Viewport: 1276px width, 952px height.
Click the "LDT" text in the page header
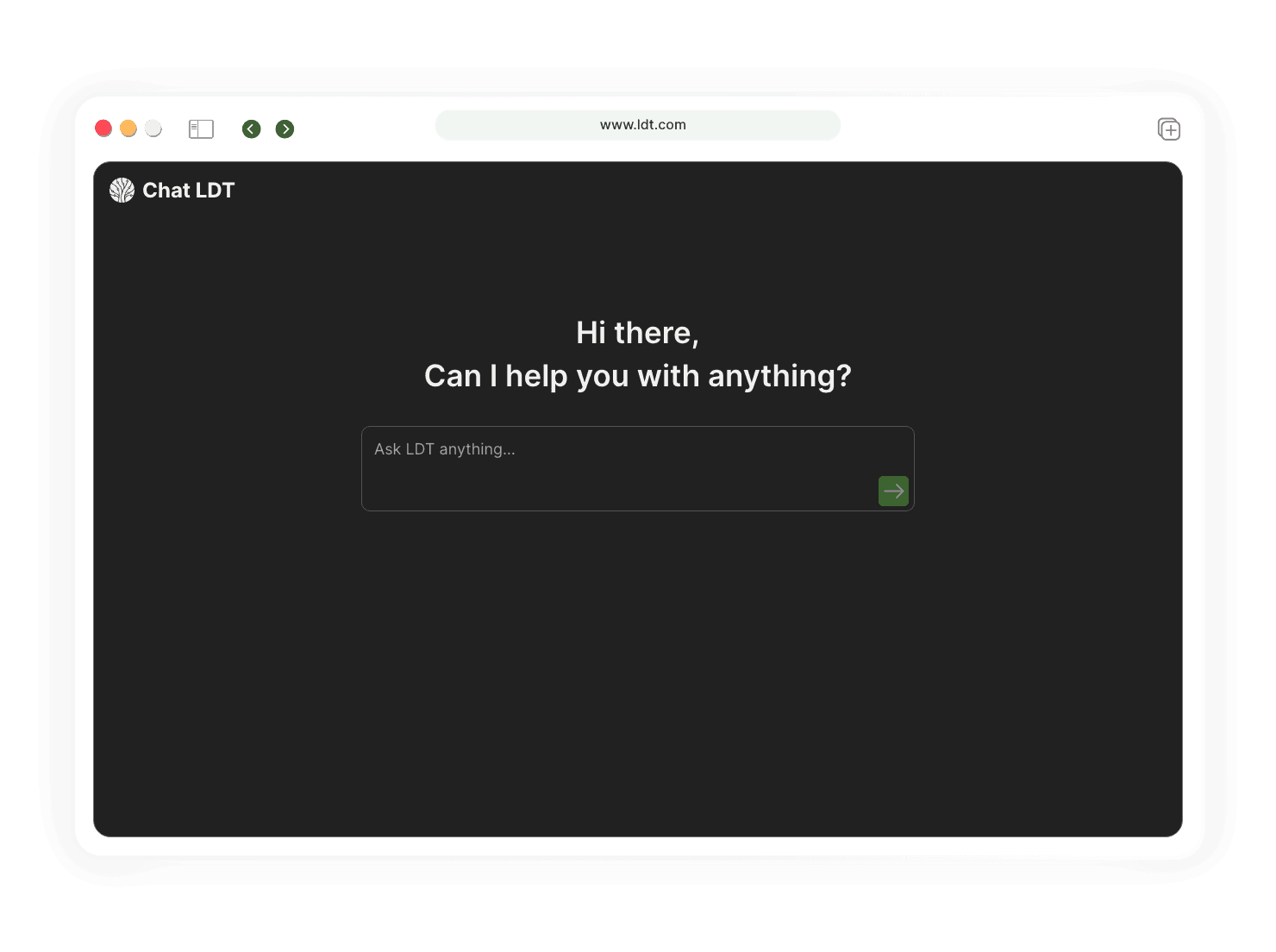pyautogui.click(x=215, y=191)
